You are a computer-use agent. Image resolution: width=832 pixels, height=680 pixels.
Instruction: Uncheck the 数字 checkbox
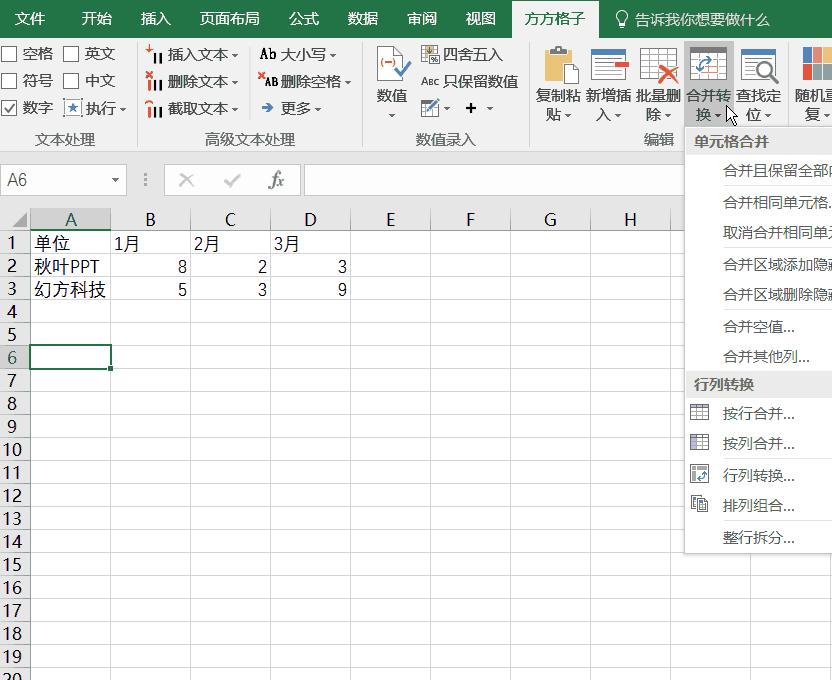pyautogui.click(x=10, y=108)
